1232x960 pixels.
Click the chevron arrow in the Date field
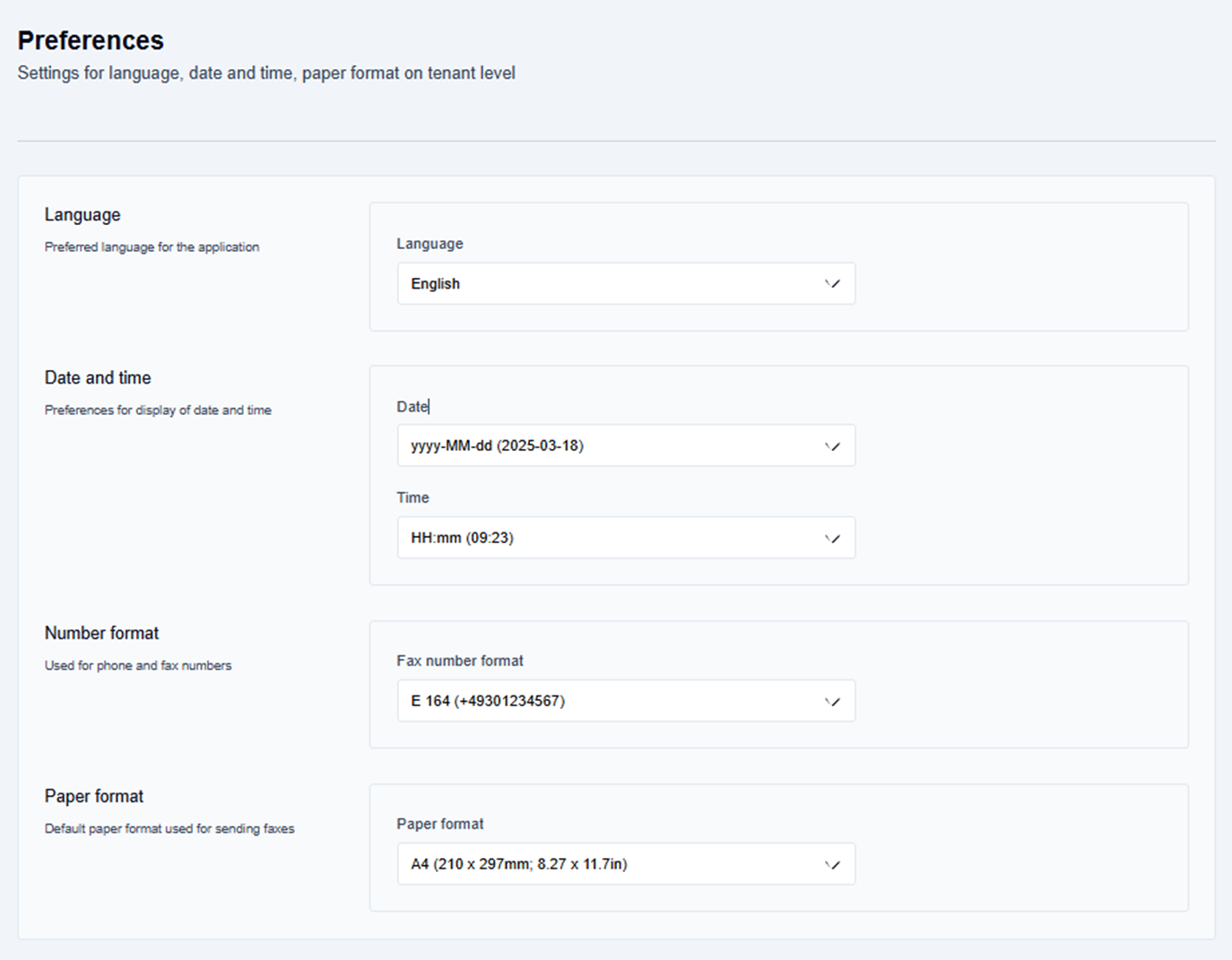click(832, 446)
